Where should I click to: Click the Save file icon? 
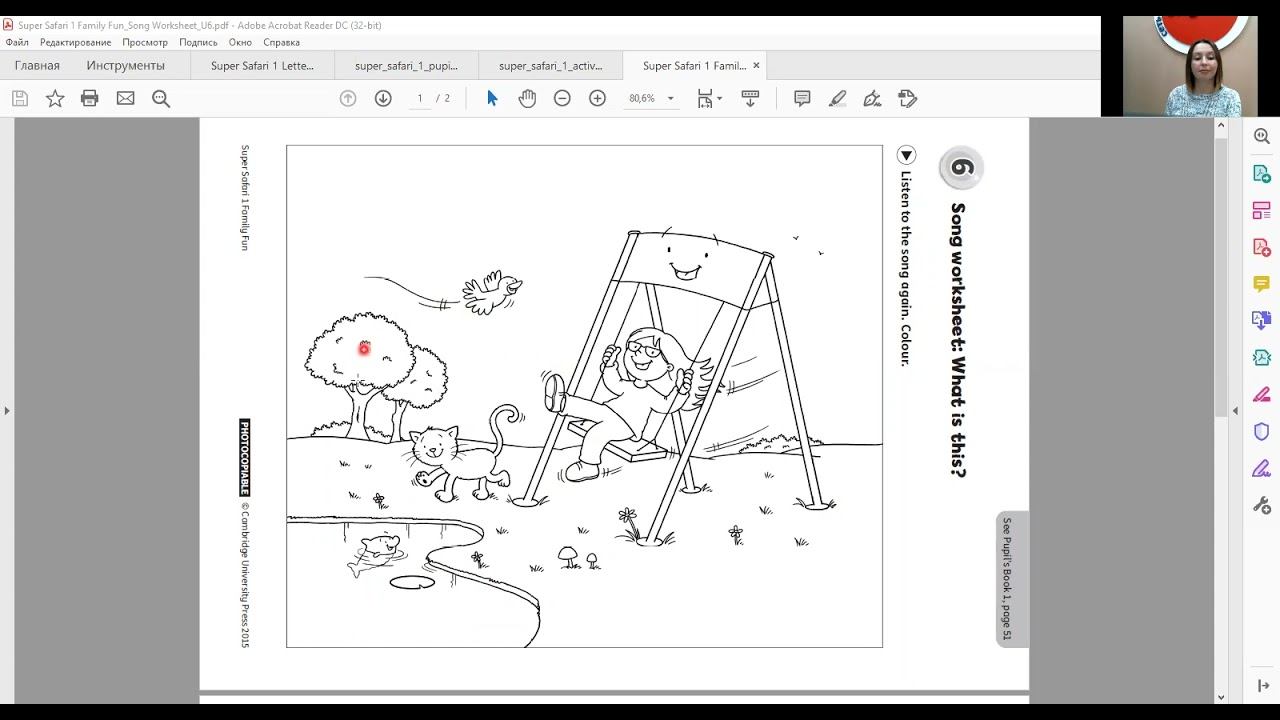click(x=20, y=98)
